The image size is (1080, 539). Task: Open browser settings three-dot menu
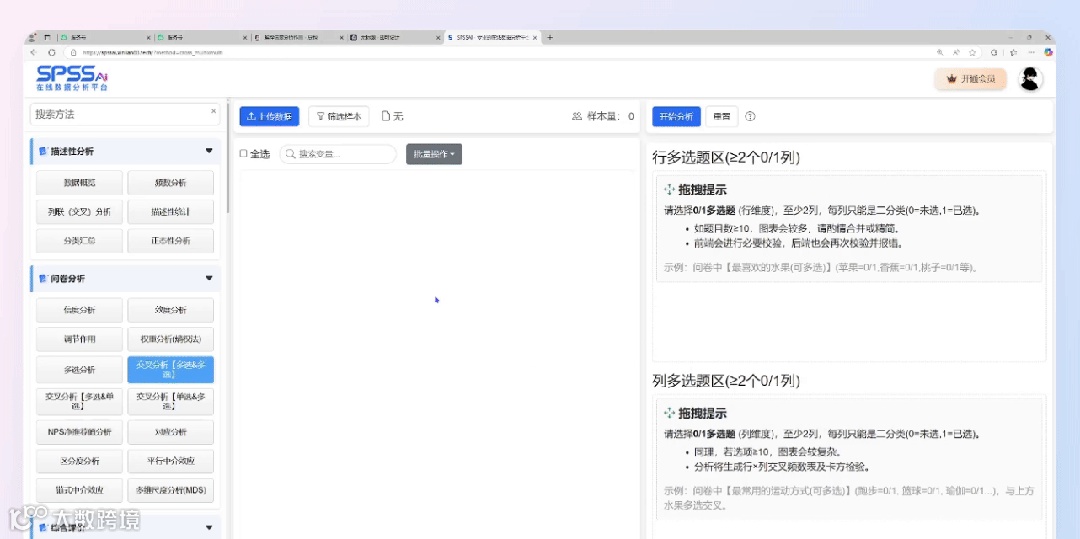1031,52
